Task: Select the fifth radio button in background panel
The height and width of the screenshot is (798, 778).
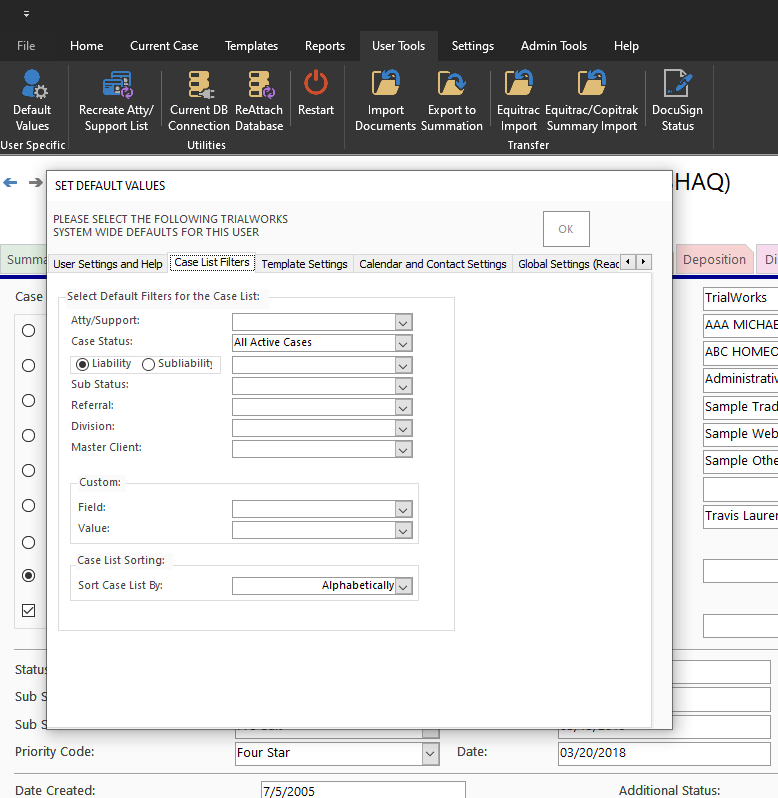Action: pos(28,471)
